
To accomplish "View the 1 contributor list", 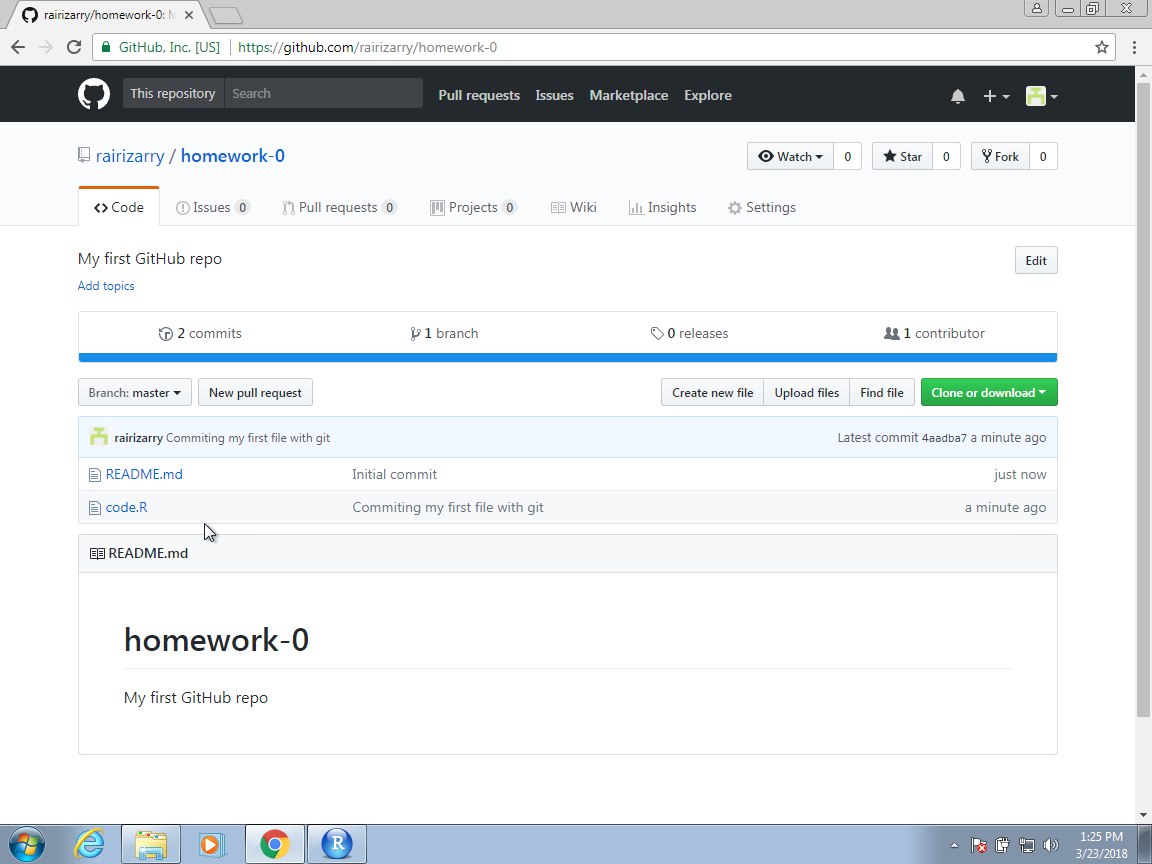I will 935,334.
